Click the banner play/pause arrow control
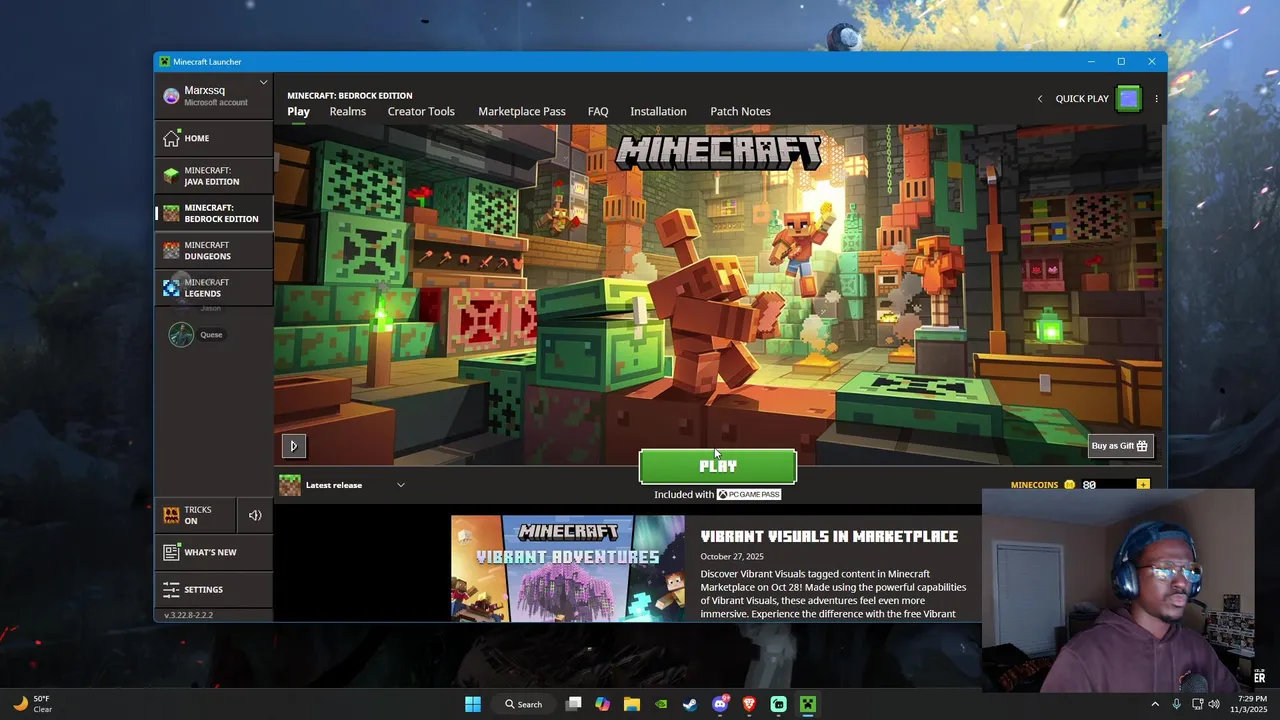 (x=293, y=446)
